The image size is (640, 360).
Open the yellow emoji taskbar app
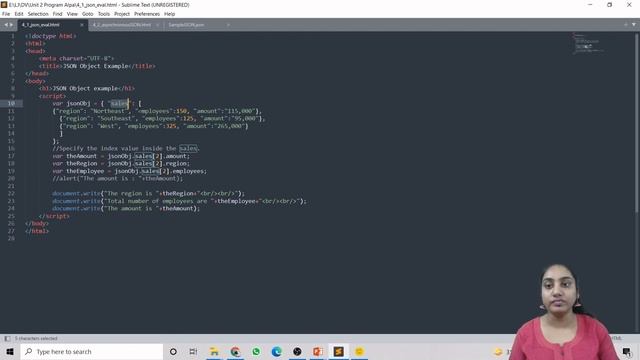click(x=359, y=351)
